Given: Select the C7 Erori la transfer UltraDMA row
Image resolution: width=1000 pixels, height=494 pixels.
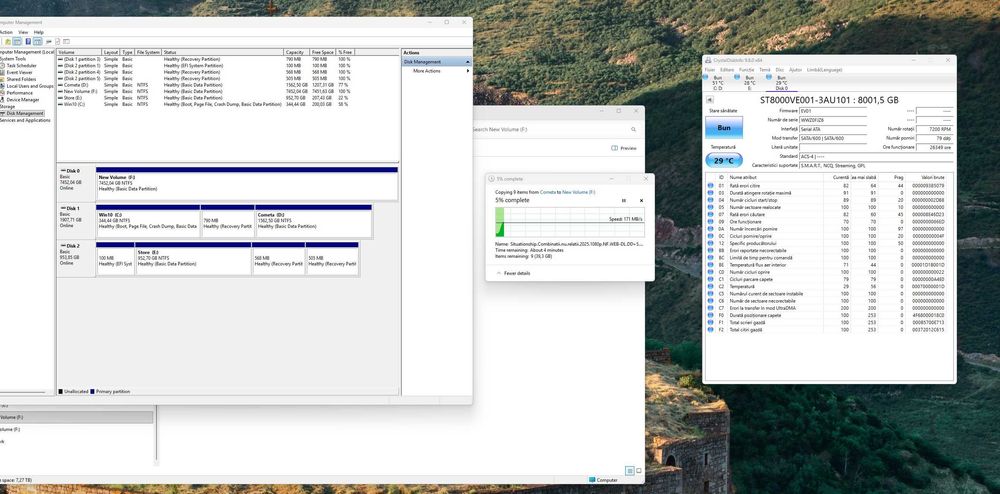Looking at the screenshot, I should click(828, 308).
